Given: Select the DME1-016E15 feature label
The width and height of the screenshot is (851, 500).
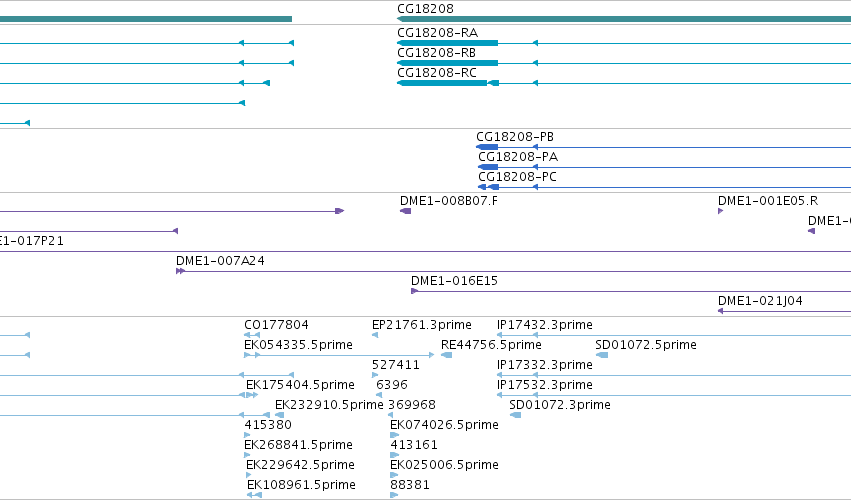Looking at the screenshot, I should 454,281.
